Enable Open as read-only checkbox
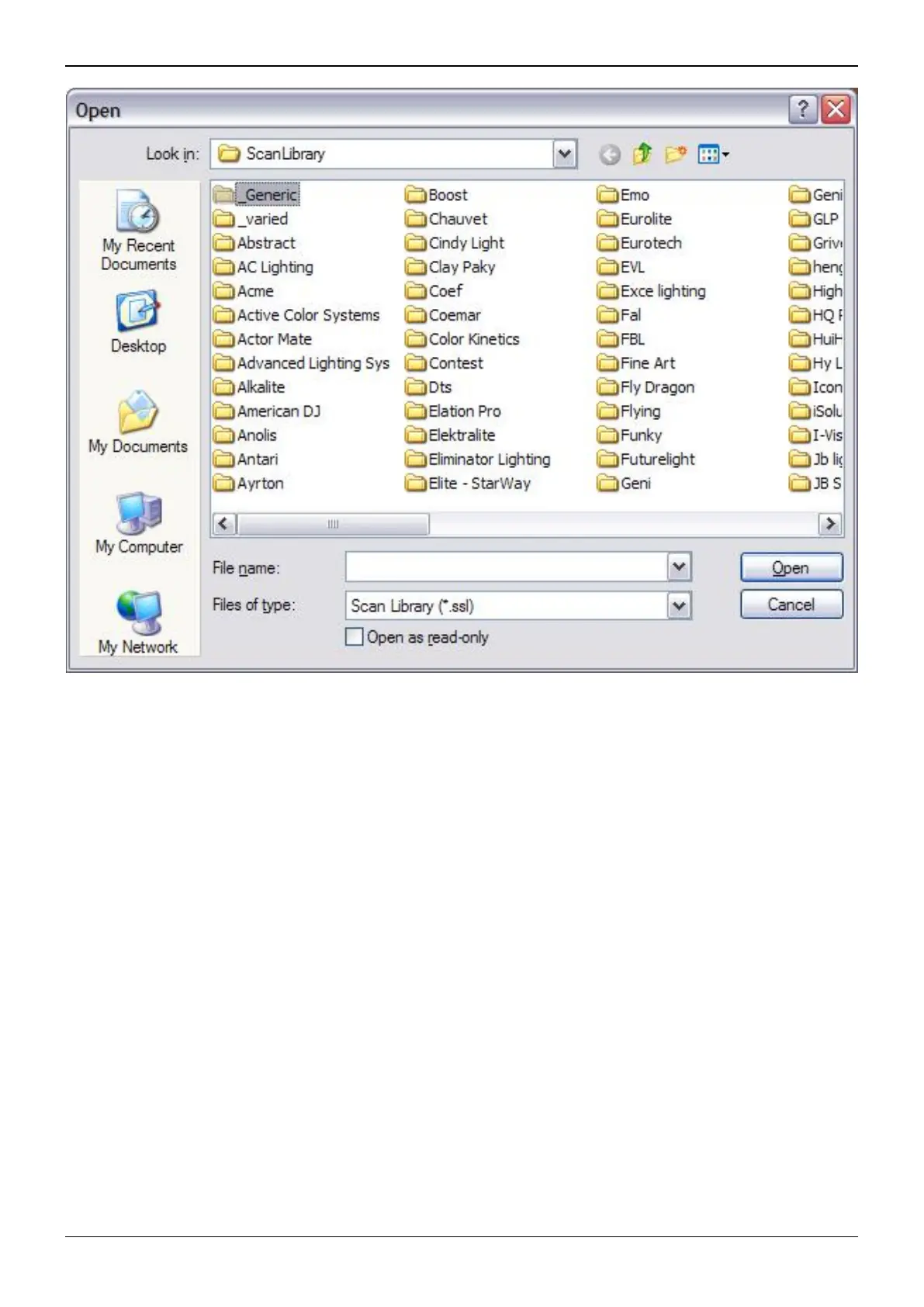The height and width of the screenshot is (1307, 924). 355,637
